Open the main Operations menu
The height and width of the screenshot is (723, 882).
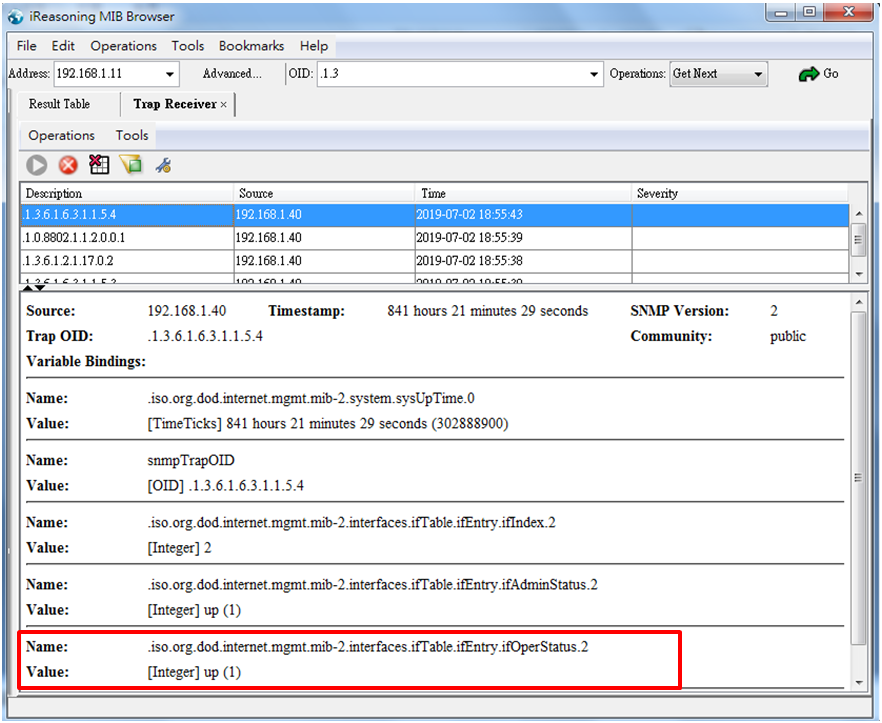[x=124, y=46]
